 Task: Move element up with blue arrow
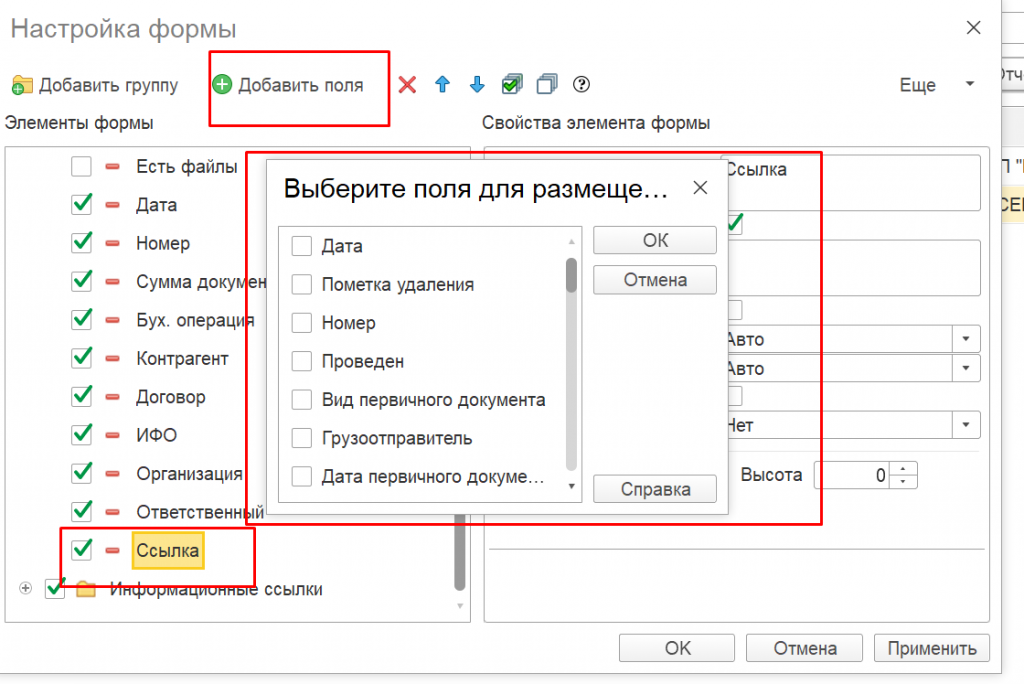(442, 85)
